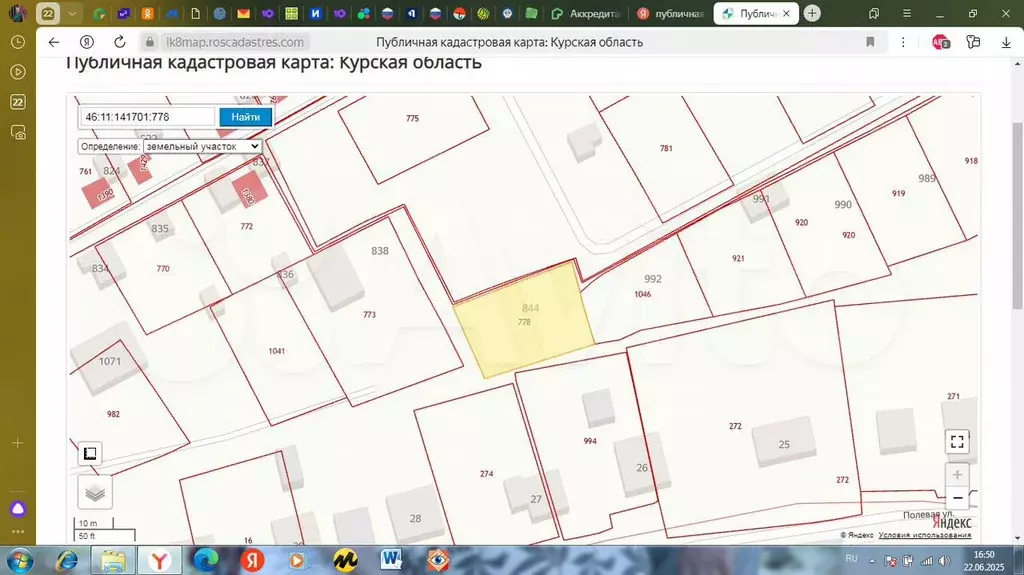Click parcel number 994 on map

click(590, 441)
